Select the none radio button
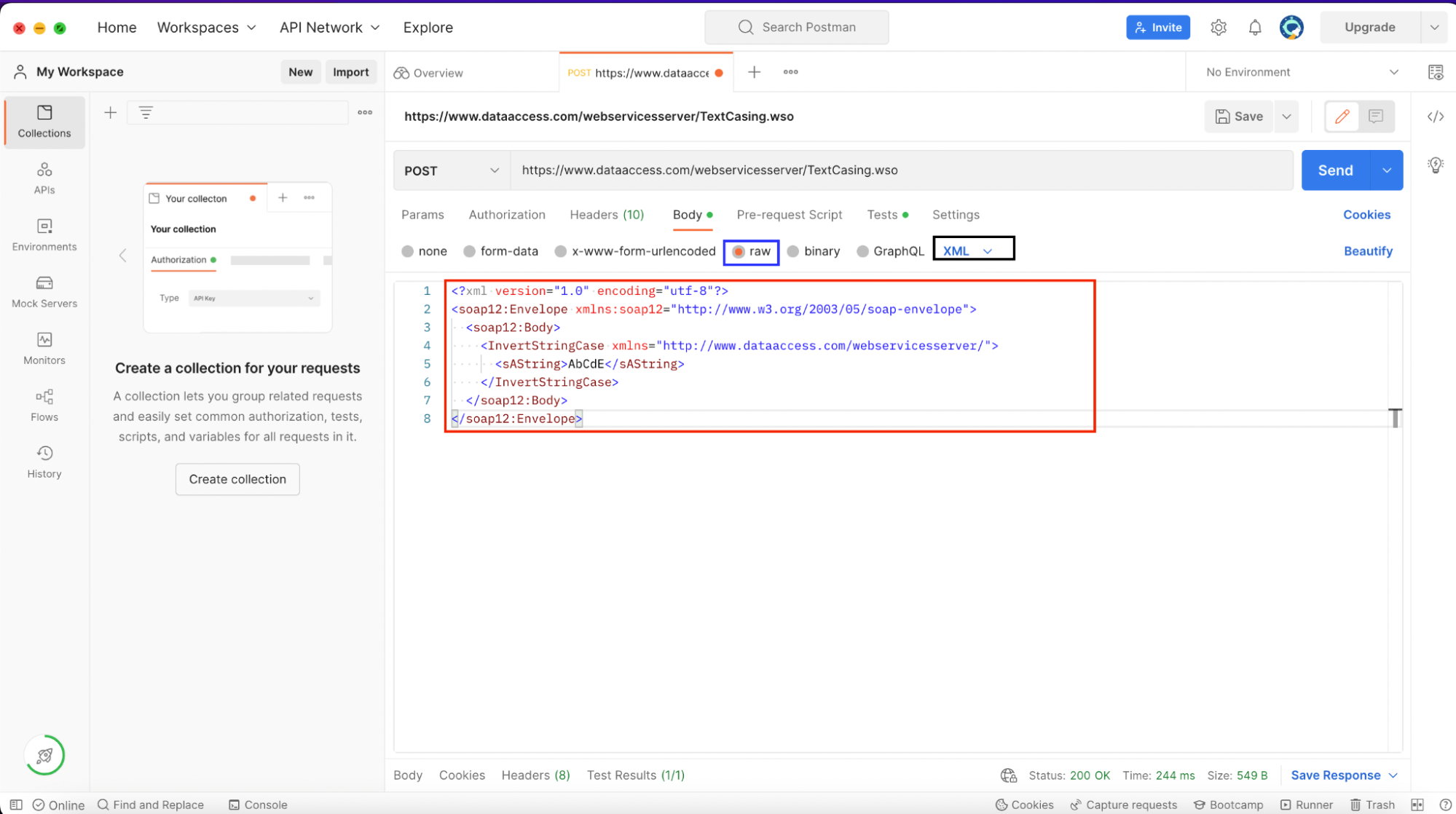 [x=407, y=251]
